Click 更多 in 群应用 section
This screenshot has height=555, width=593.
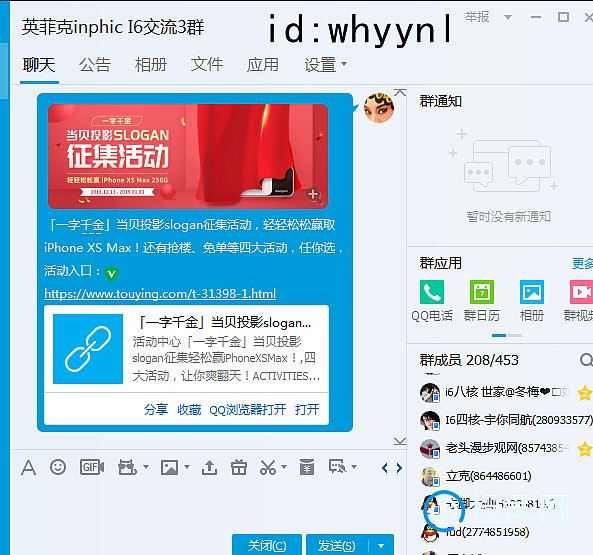582,264
